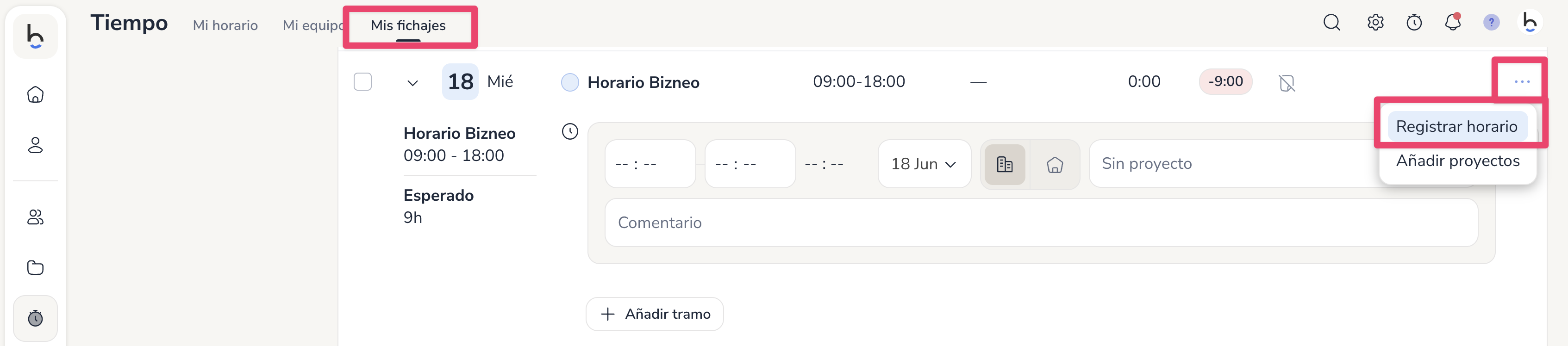This screenshot has width=1568, height=346.
Task: Collapse the day 18 row chevron
Action: [x=412, y=83]
